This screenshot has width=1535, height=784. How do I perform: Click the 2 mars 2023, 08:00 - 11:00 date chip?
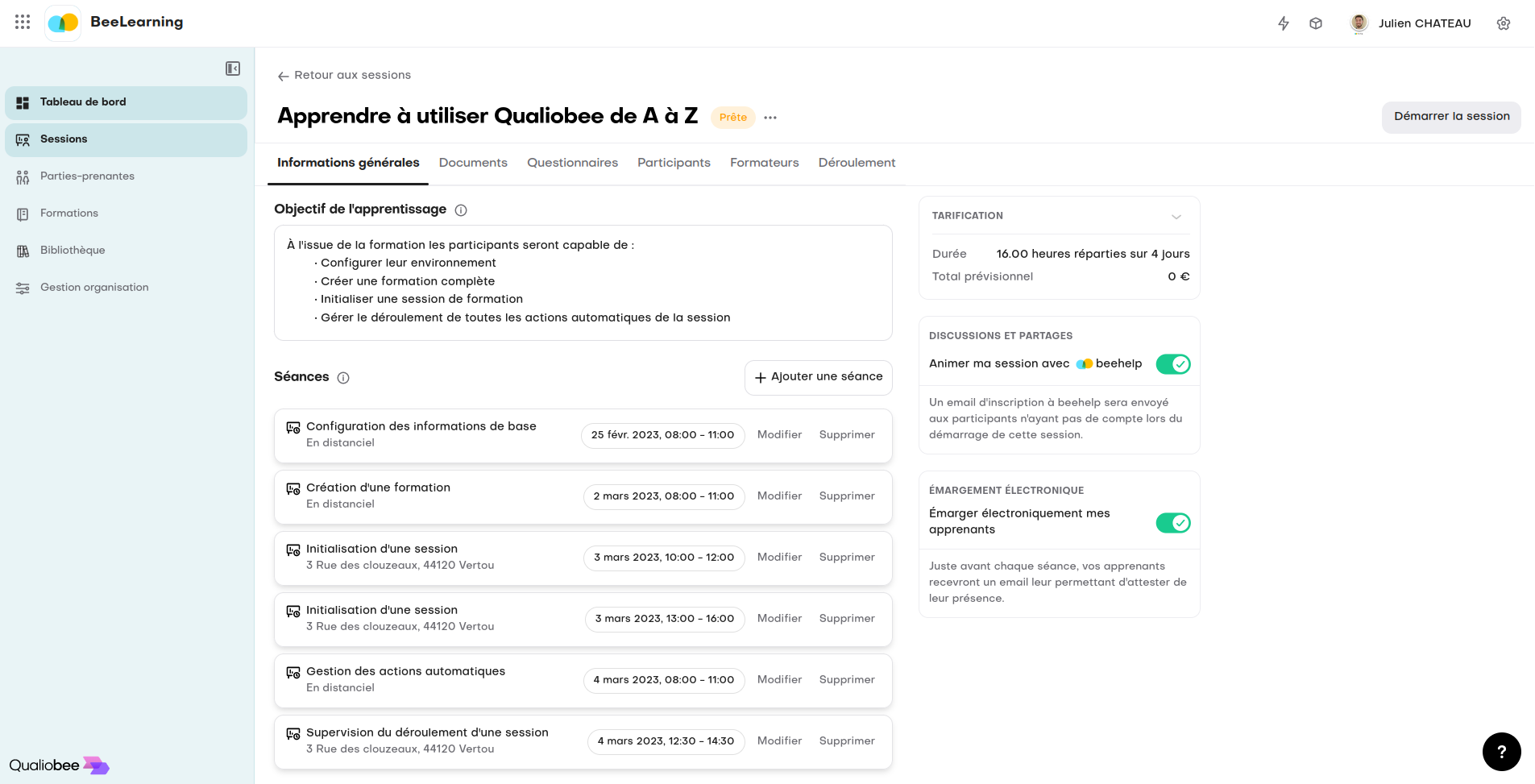pos(664,496)
